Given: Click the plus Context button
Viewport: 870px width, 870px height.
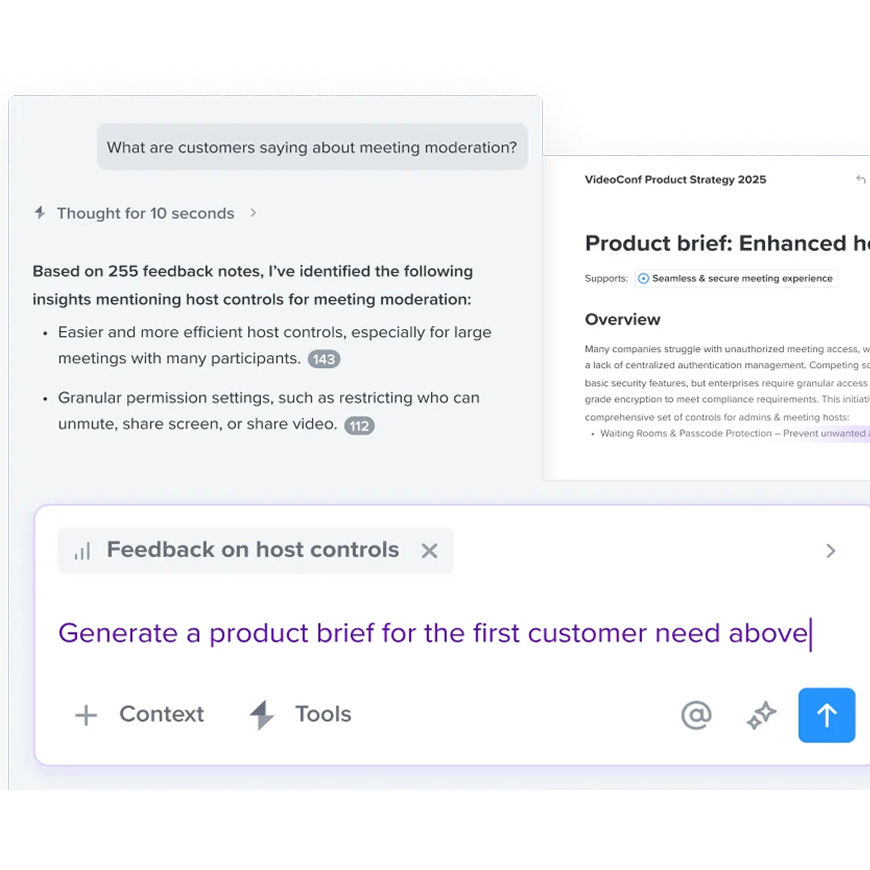Looking at the screenshot, I should pyautogui.click(x=139, y=714).
